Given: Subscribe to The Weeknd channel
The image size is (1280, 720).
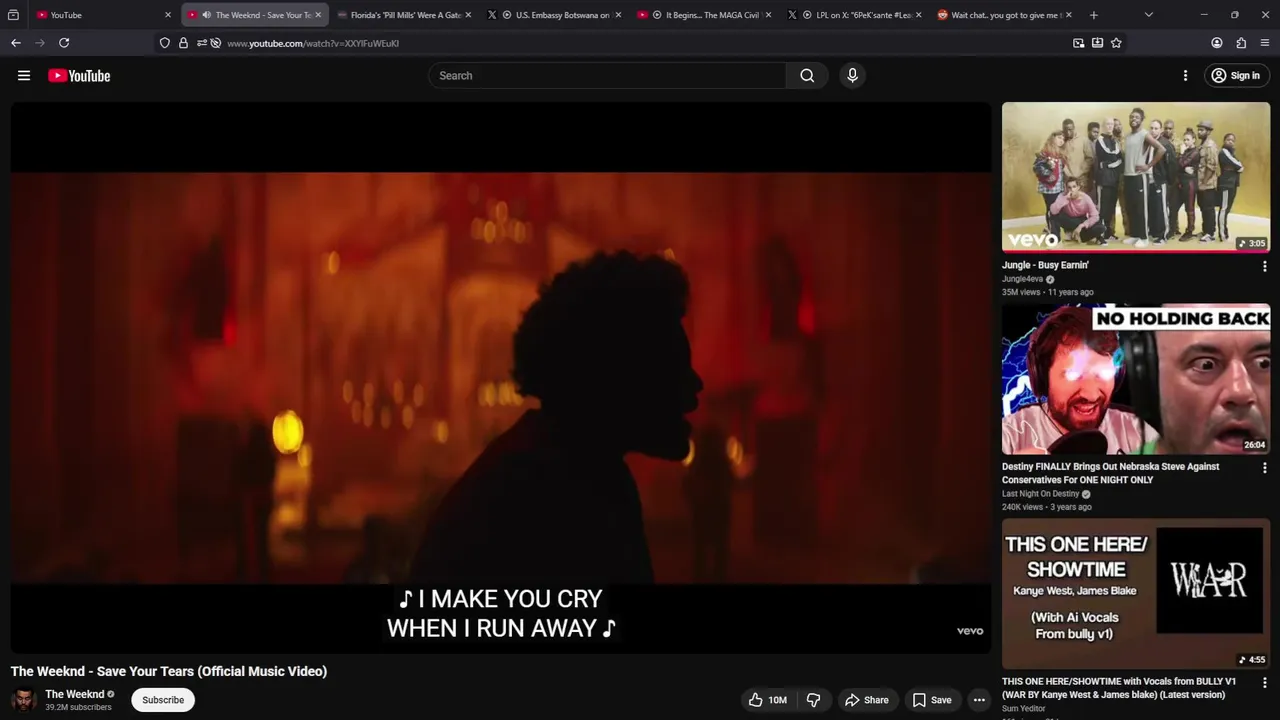Looking at the screenshot, I should (x=163, y=700).
